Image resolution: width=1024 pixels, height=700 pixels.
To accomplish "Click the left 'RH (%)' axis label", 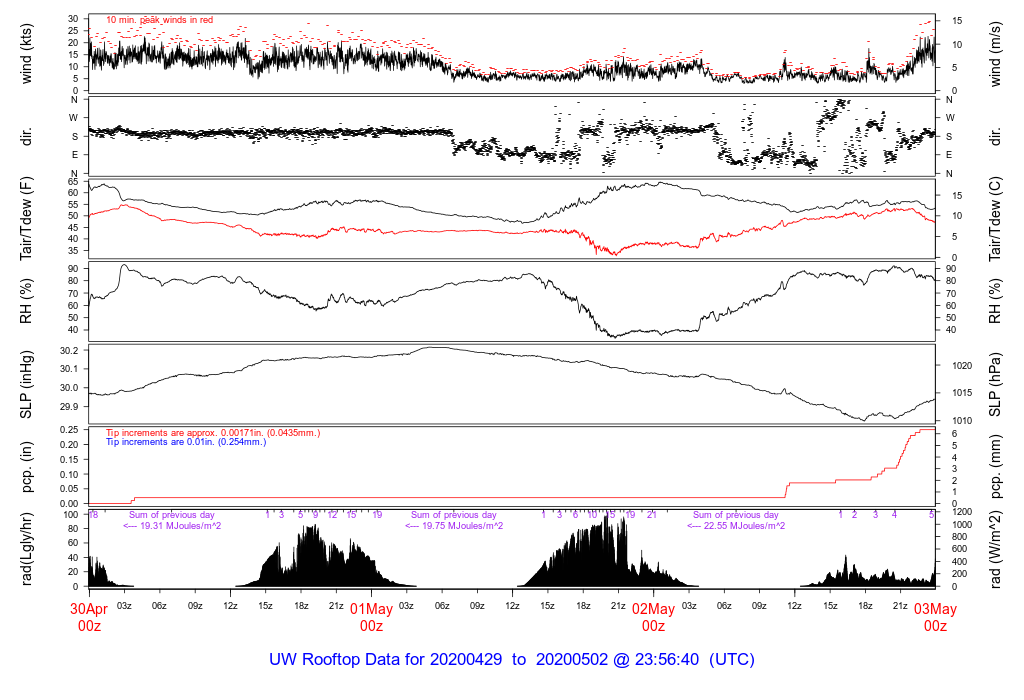I will [26, 301].
